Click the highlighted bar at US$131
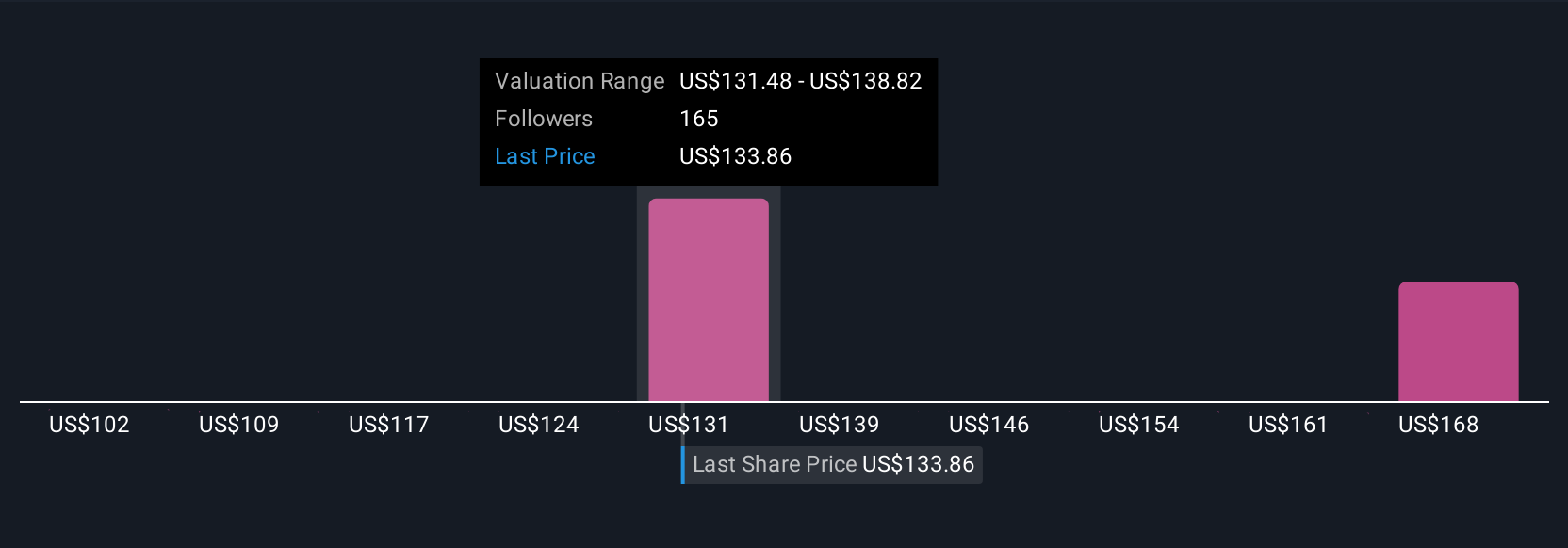 709,299
